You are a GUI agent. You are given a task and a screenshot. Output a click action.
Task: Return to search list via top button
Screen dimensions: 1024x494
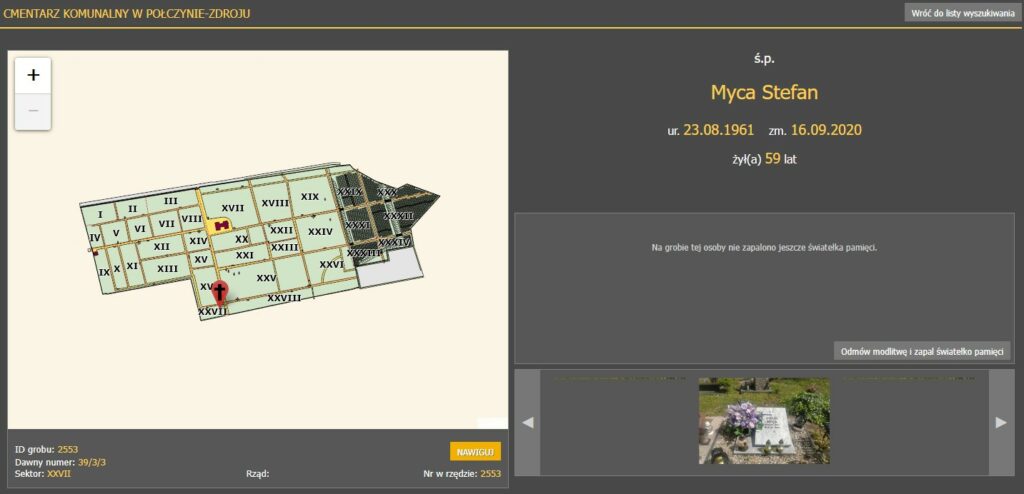[962, 13]
